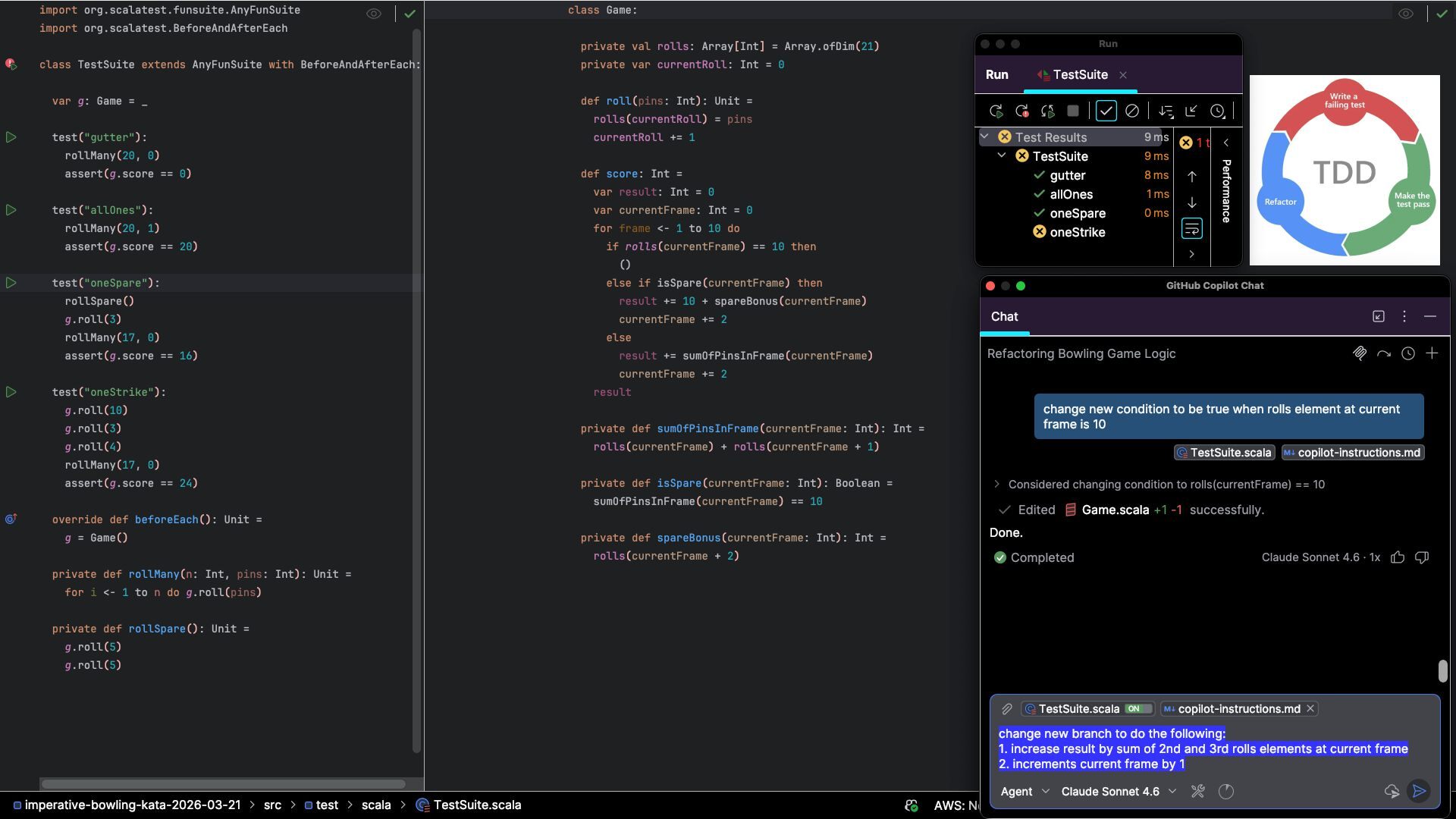Rerun the TestSuite tests
Image resolution: width=1456 pixels, height=819 pixels.
point(996,111)
